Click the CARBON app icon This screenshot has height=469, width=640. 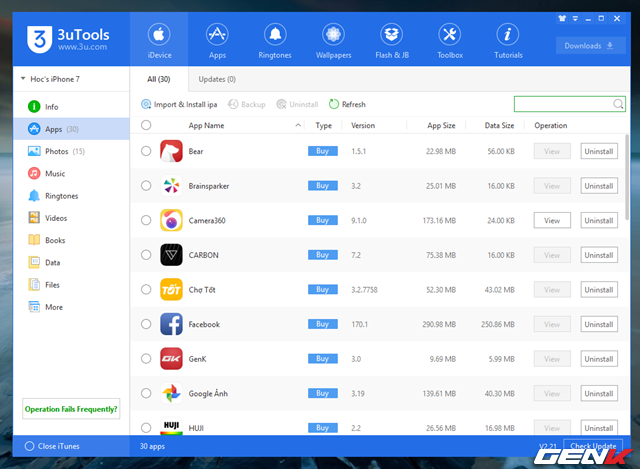click(171, 255)
